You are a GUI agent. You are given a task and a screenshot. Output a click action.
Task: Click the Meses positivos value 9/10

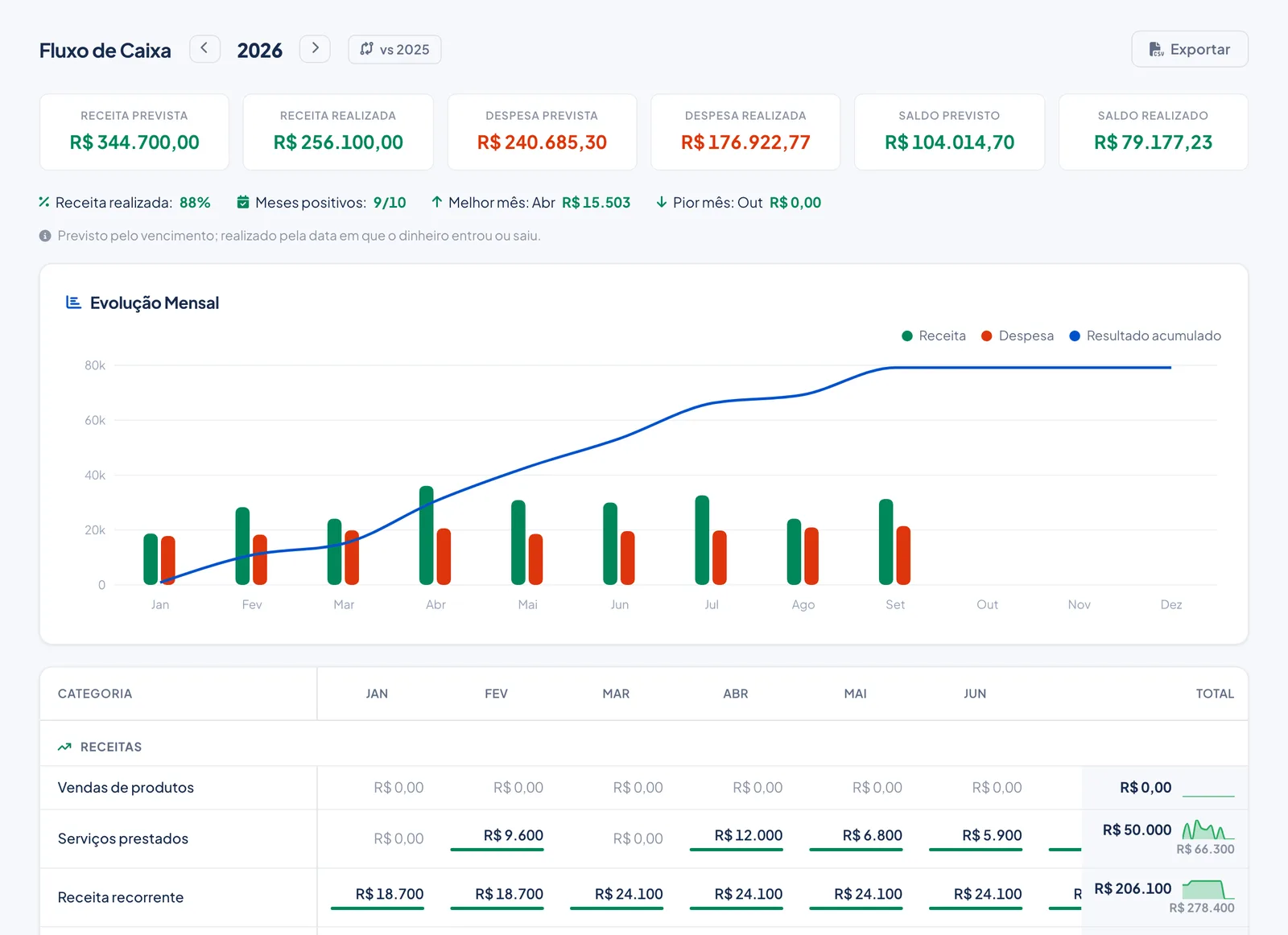tap(390, 203)
